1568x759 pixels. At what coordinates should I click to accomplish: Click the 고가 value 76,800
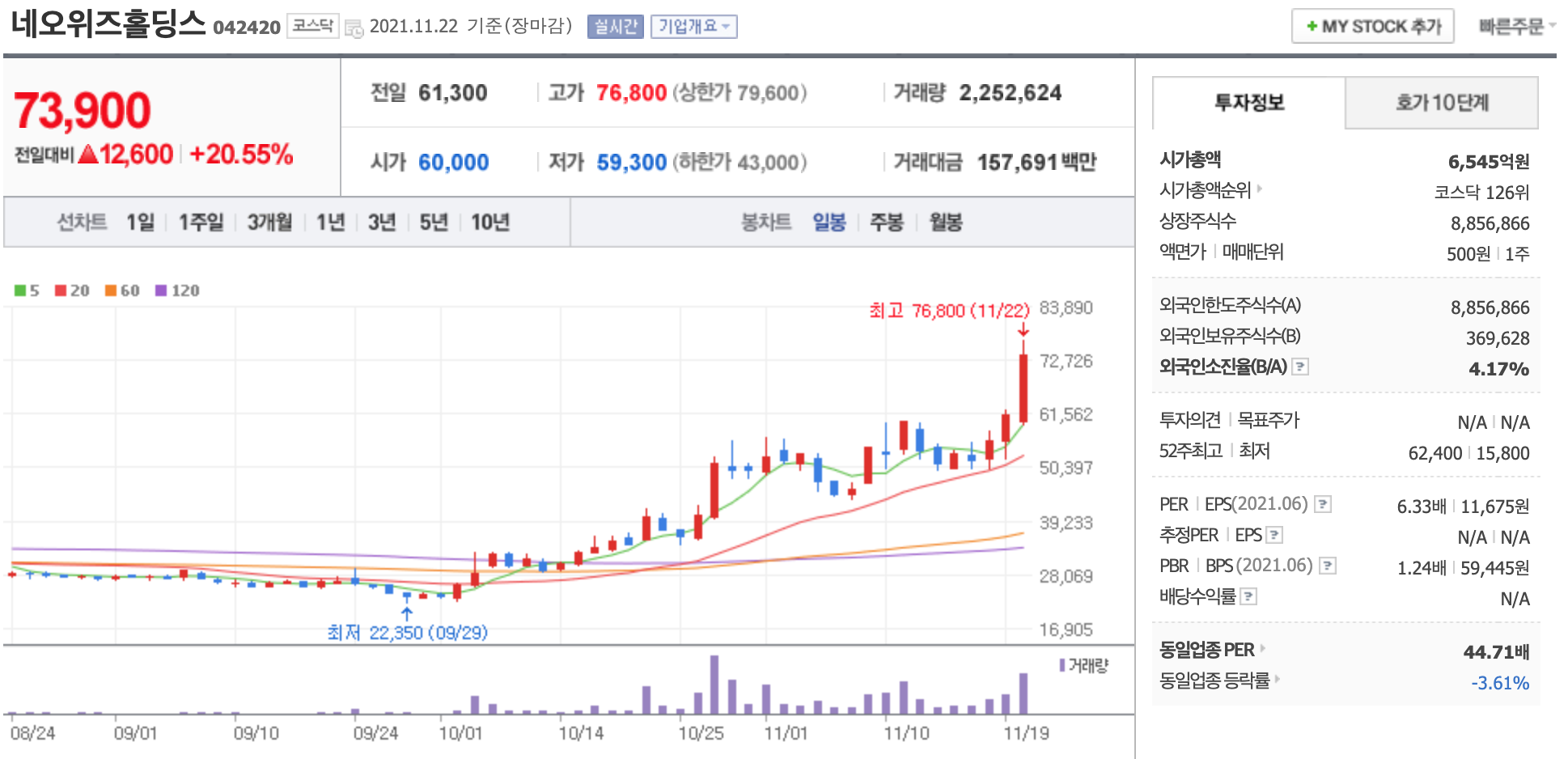coord(631,93)
